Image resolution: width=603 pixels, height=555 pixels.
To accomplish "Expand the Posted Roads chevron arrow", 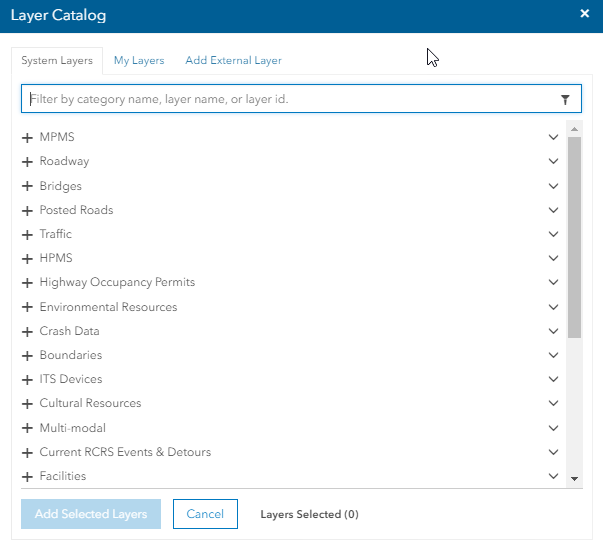I will pos(552,210).
